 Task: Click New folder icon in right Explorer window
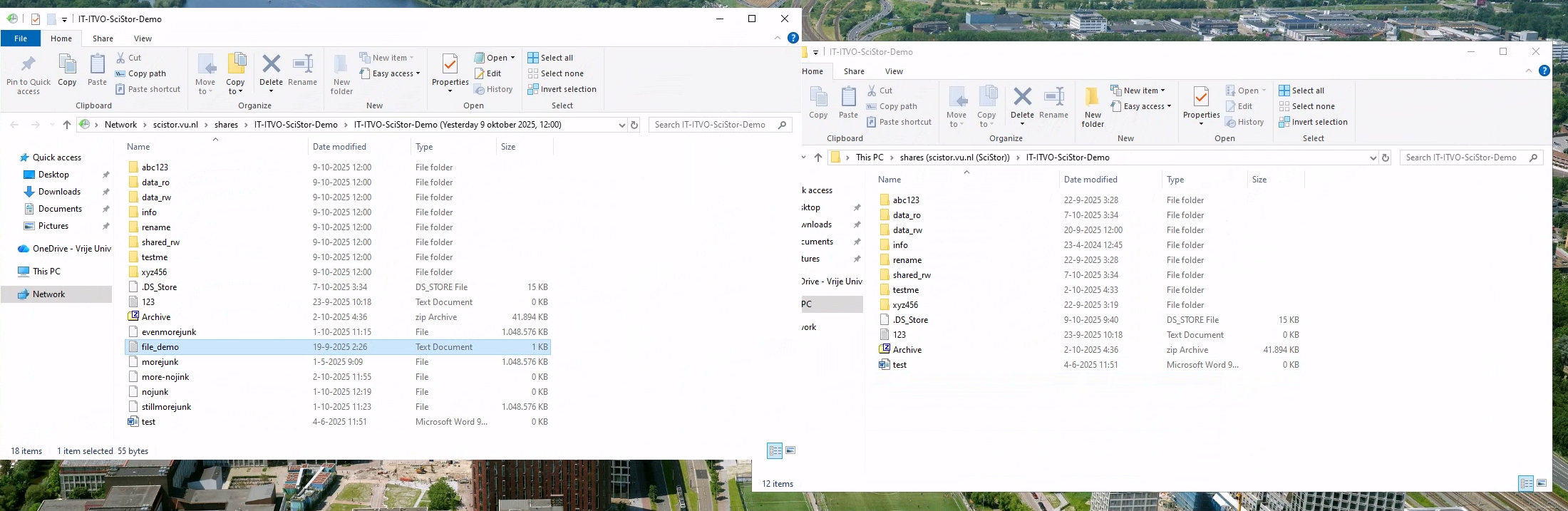tap(1092, 98)
